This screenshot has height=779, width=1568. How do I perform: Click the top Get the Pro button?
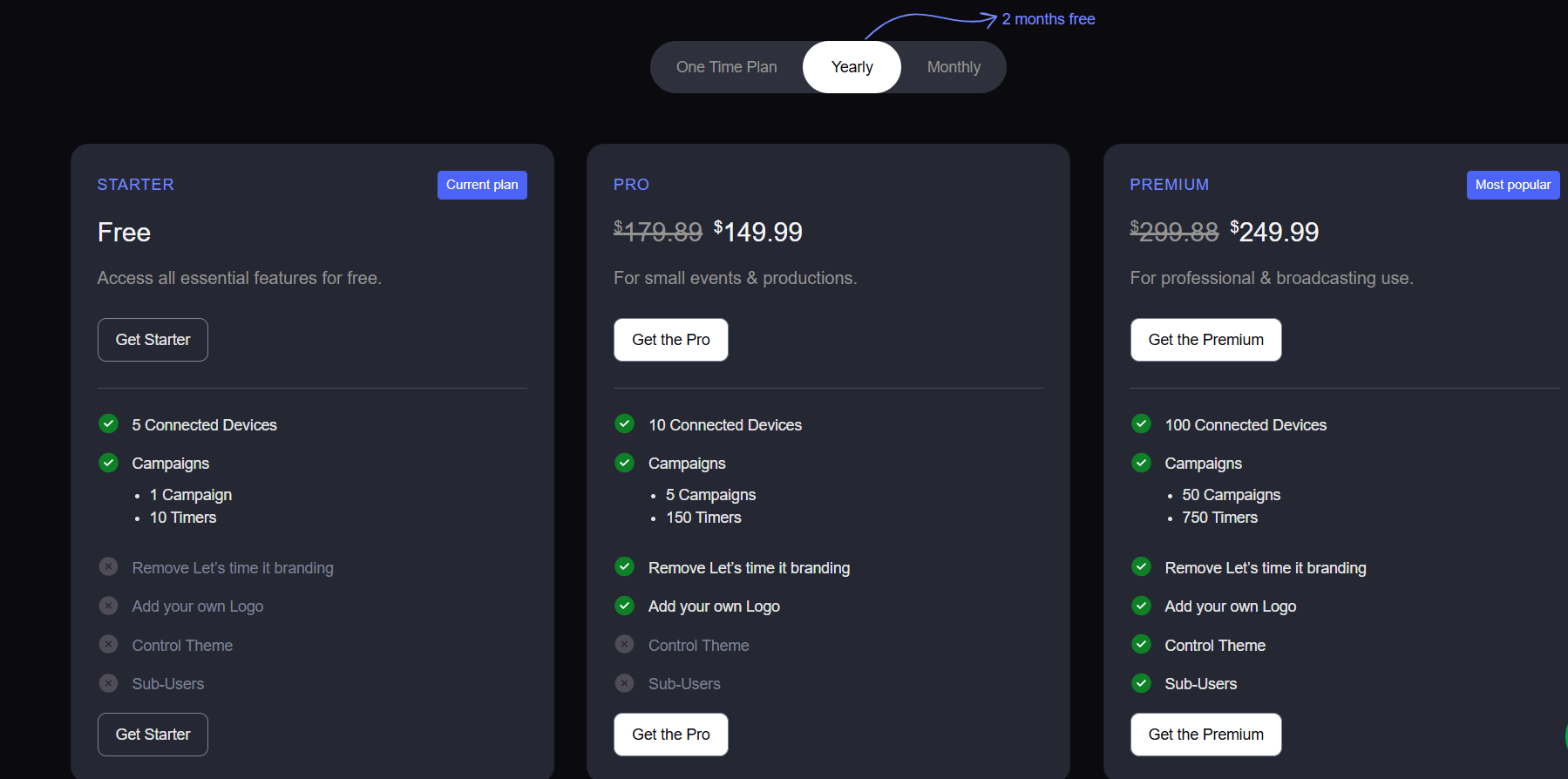670,340
